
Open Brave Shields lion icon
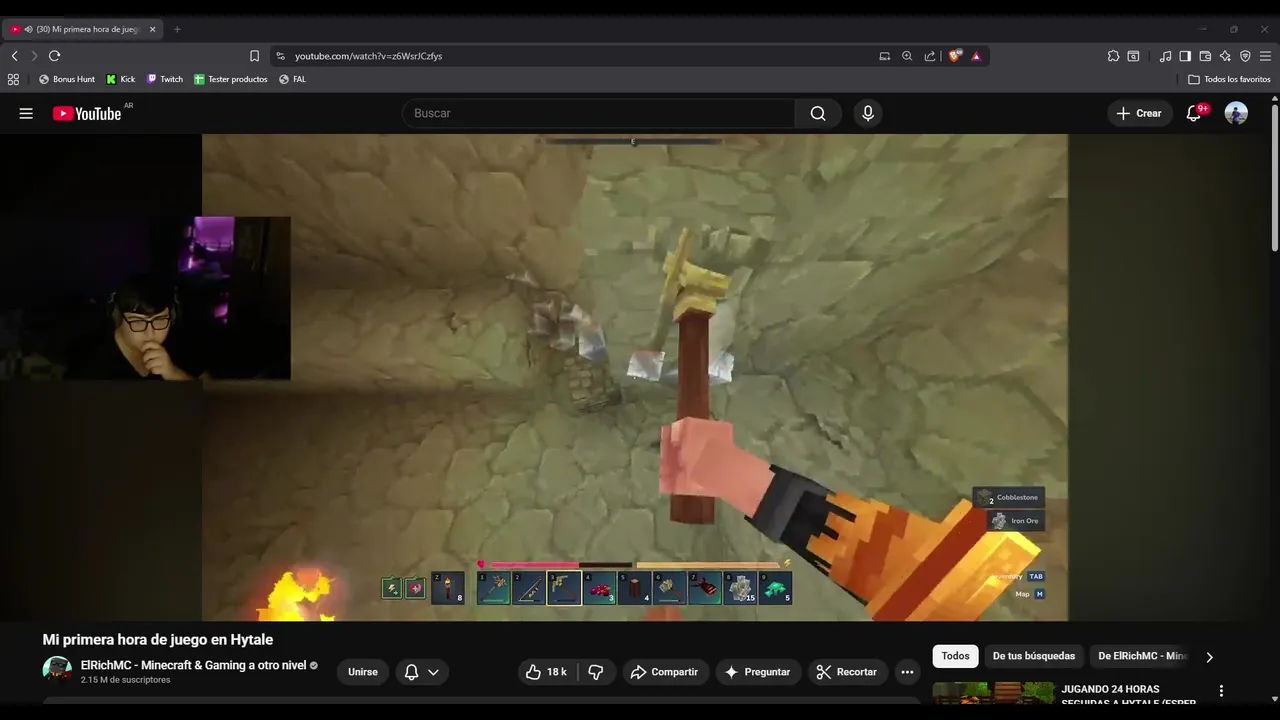pos(954,56)
